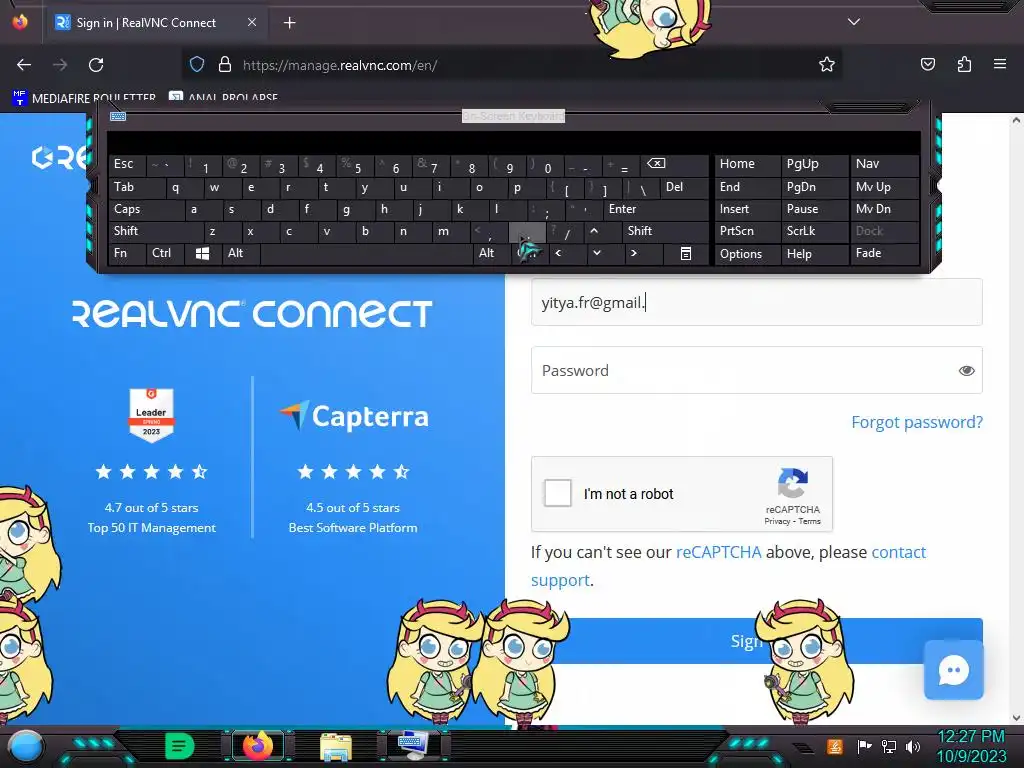
Task: Open the on-screen keyboard title bar icon
Action: tap(118, 116)
